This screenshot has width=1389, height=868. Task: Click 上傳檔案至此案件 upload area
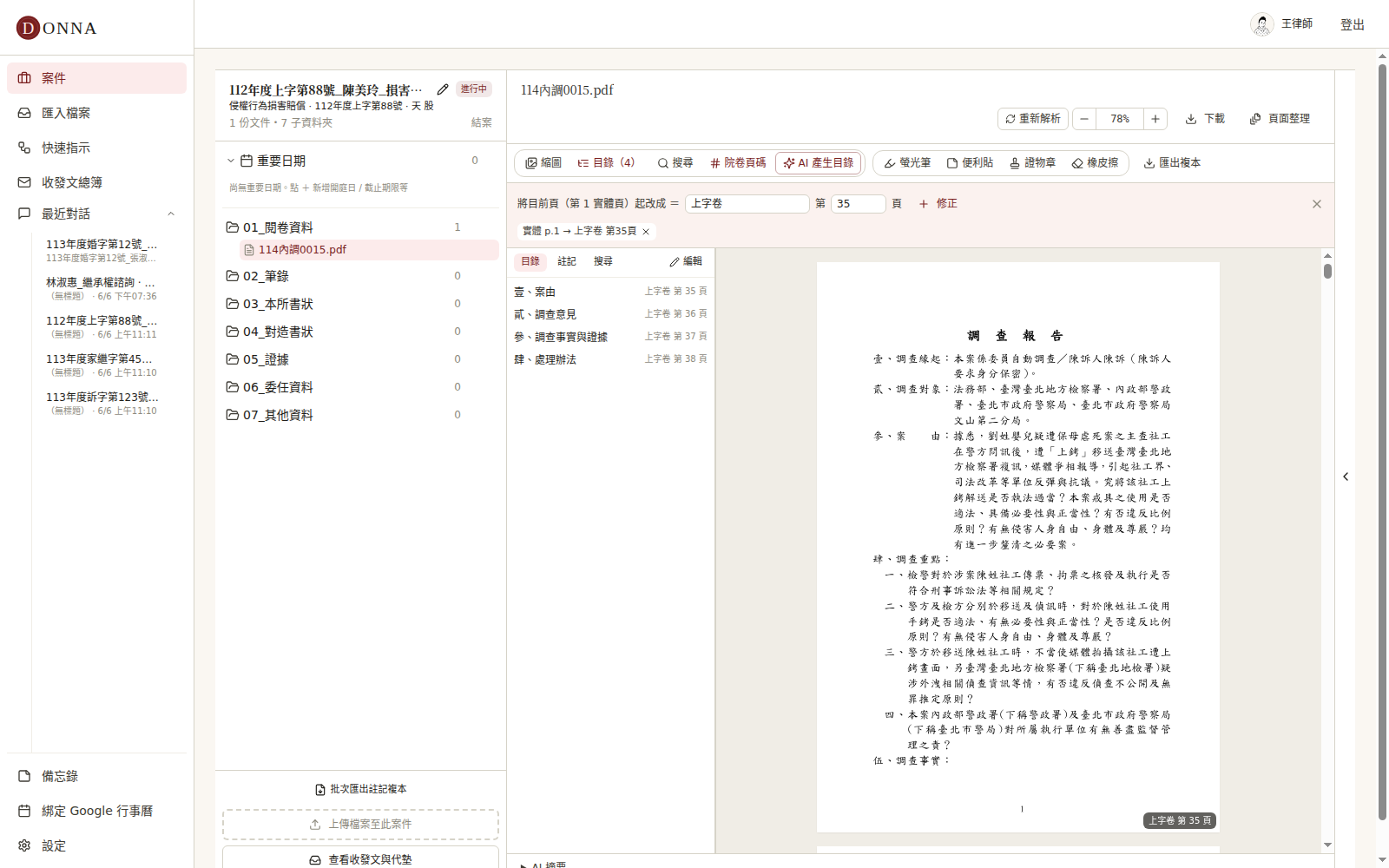pyautogui.click(x=360, y=825)
